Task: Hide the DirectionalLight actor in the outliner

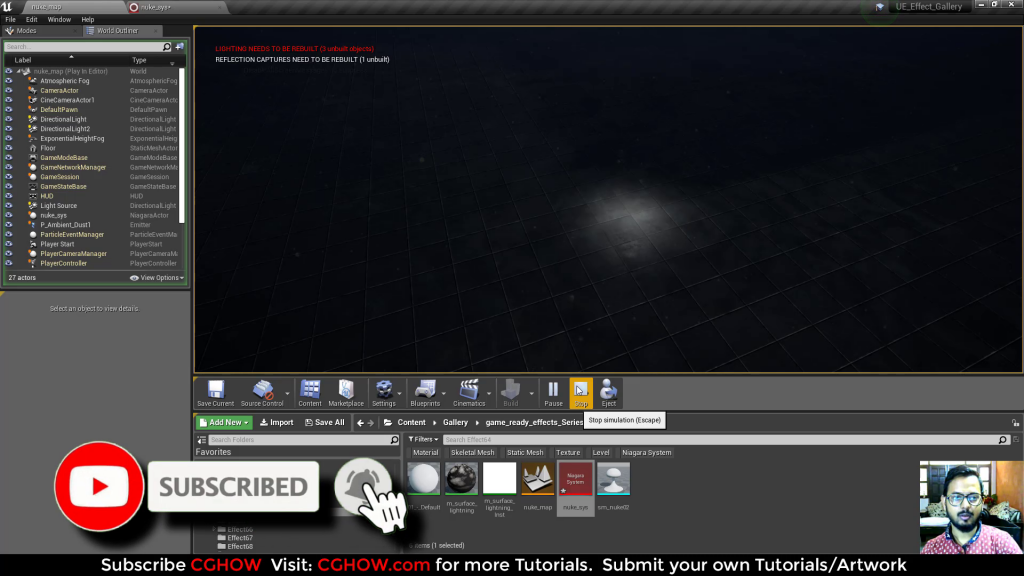Action: coord(8,119)
